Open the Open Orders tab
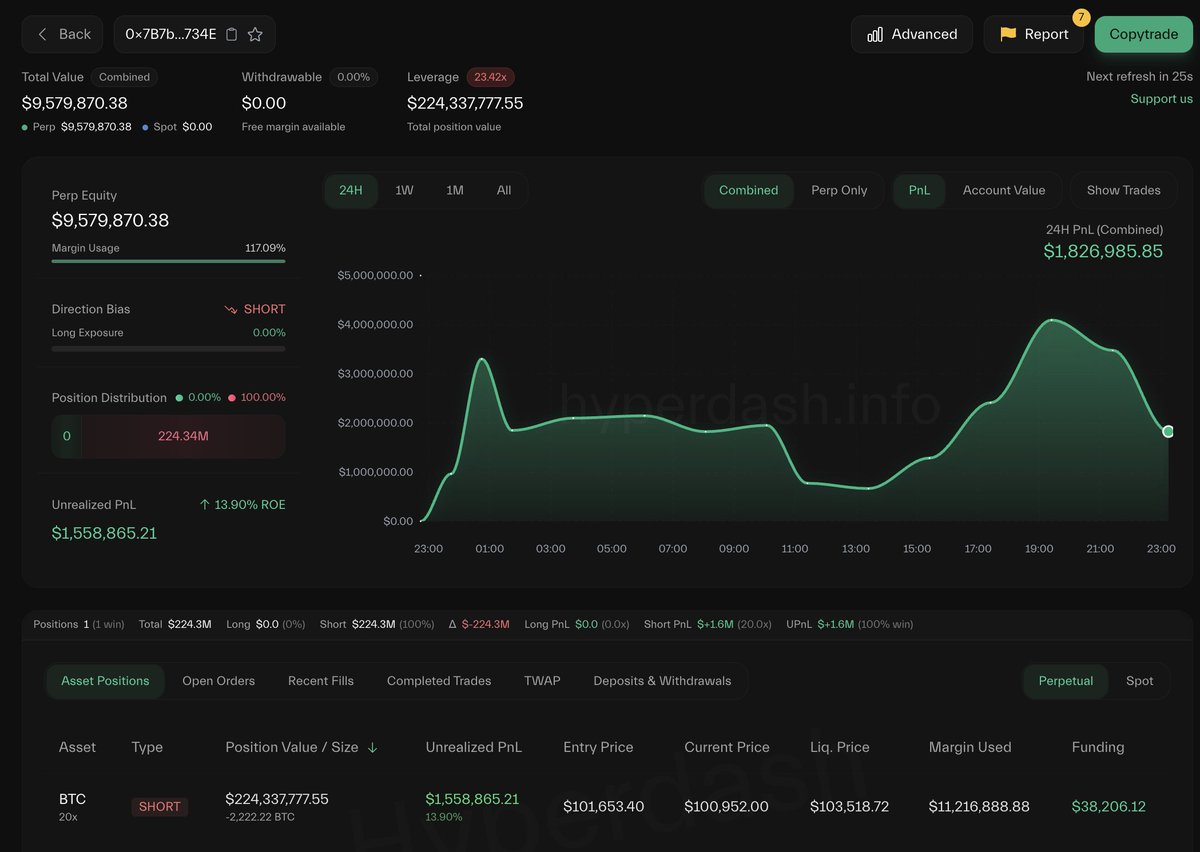Screen dimensions: 1200x852 click(219, 681)
